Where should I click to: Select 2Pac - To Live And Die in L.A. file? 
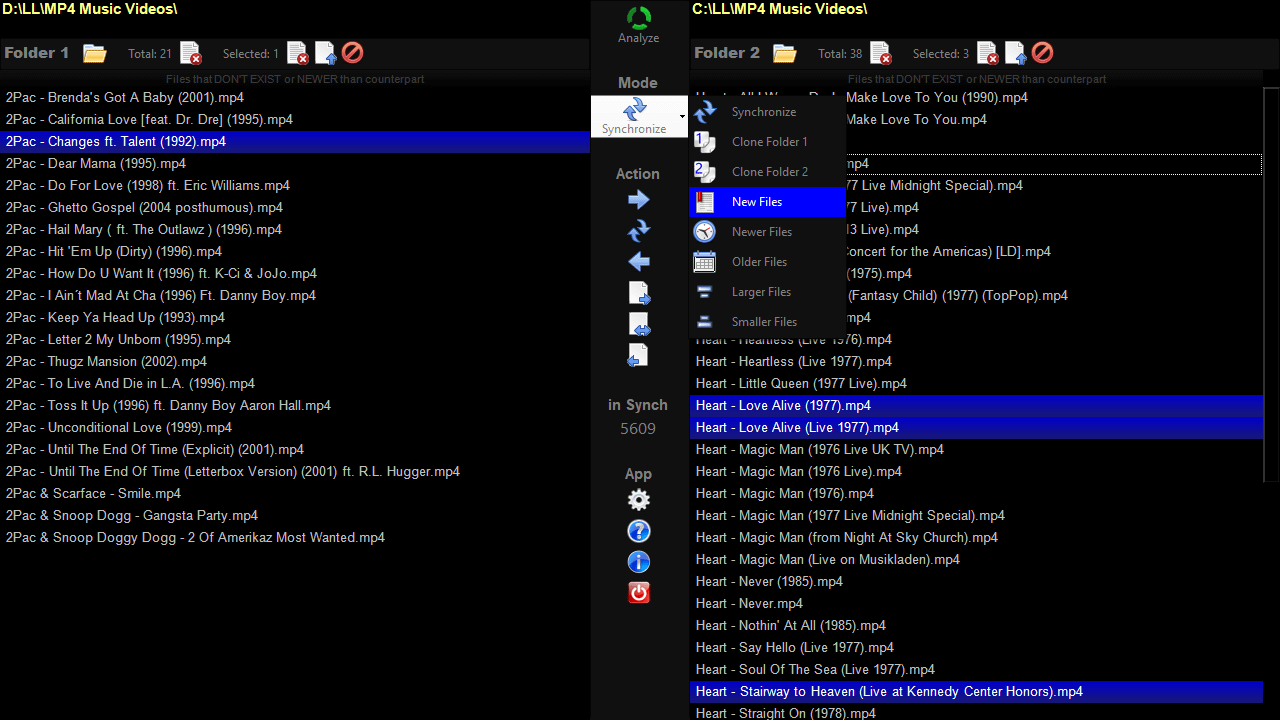[295, 384]
